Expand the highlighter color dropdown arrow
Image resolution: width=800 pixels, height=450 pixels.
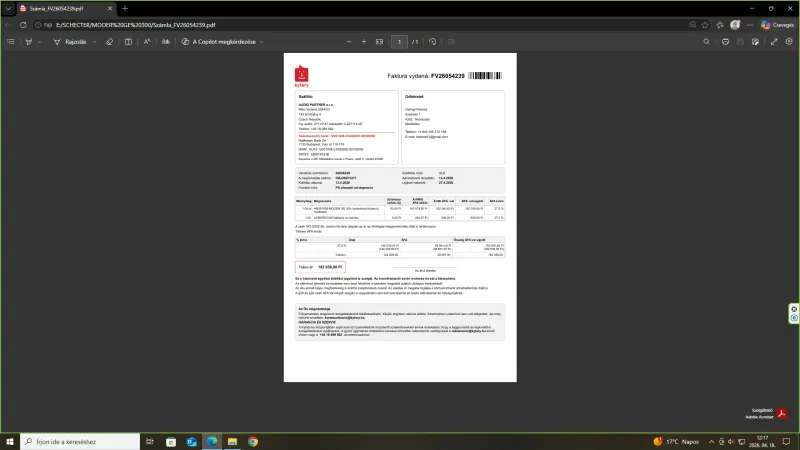(x=41, y=42)
